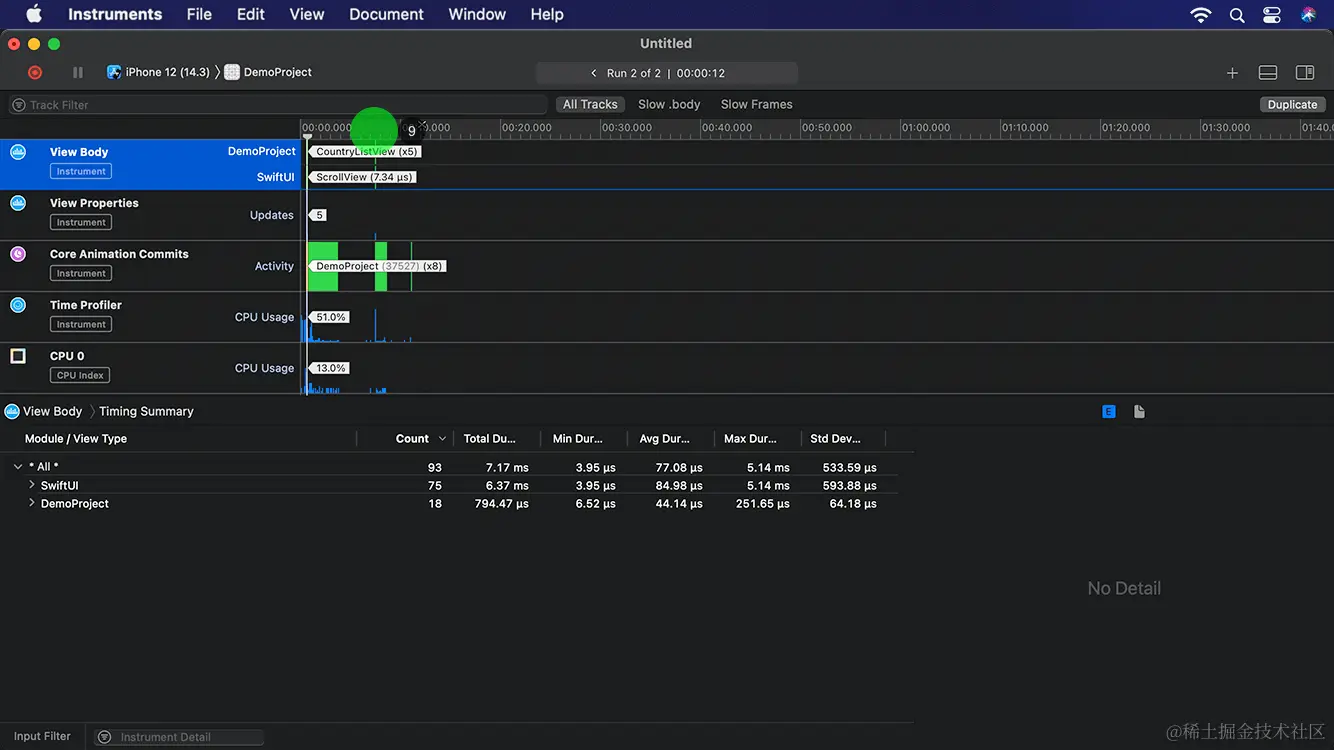Open the Window menu

tap(477, 14)
